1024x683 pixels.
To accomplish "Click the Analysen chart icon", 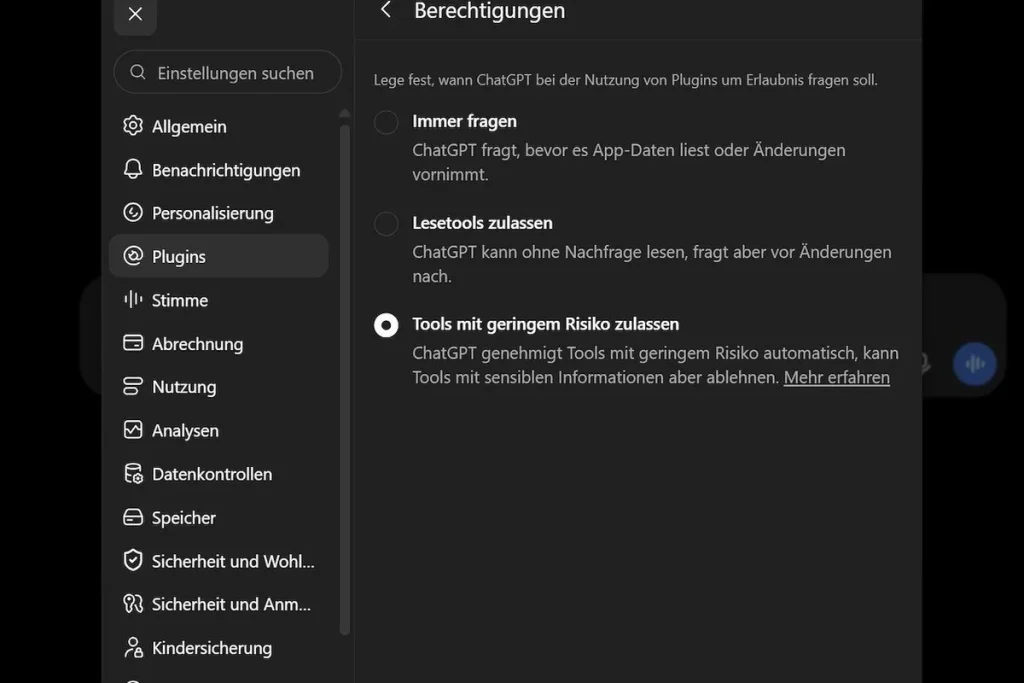I will pyautogui.click(x=133, y=430).
